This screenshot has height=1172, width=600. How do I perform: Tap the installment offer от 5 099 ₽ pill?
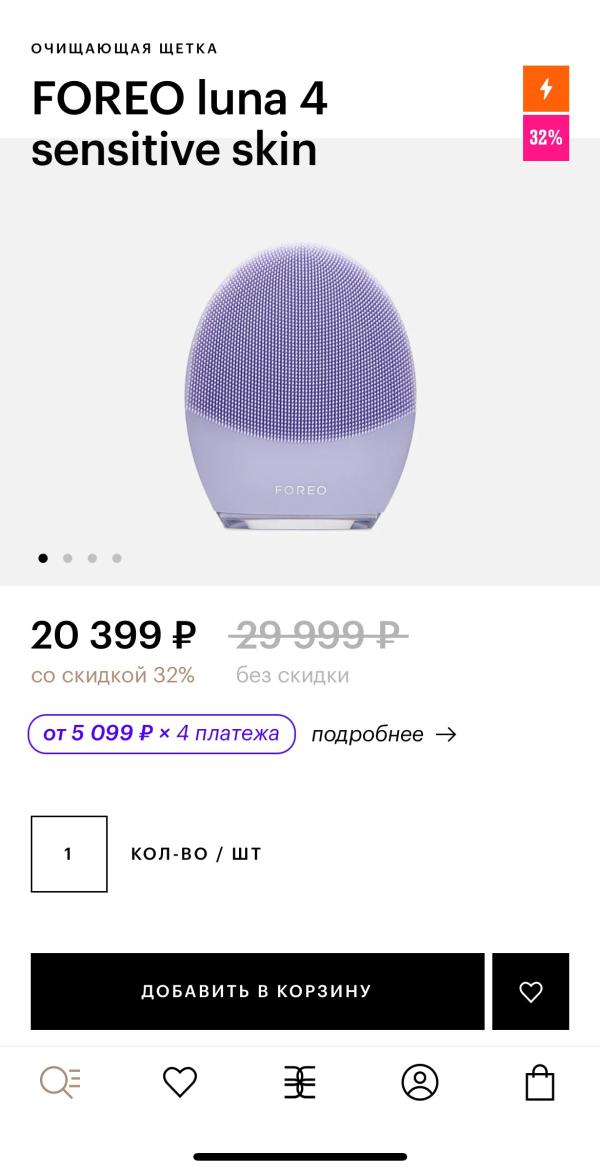tap(162, 734)
